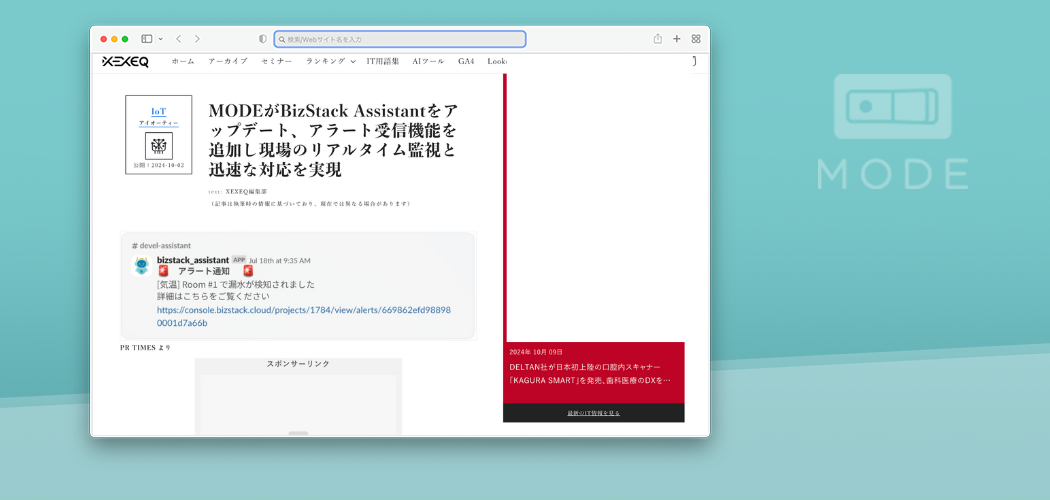
Task: Click the XEXEQ site logo
Action: [125, 61]
